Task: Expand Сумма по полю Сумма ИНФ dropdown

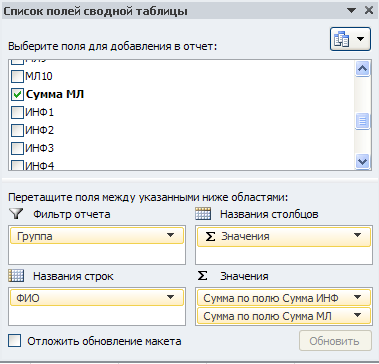Action: [x=358, y=297]
